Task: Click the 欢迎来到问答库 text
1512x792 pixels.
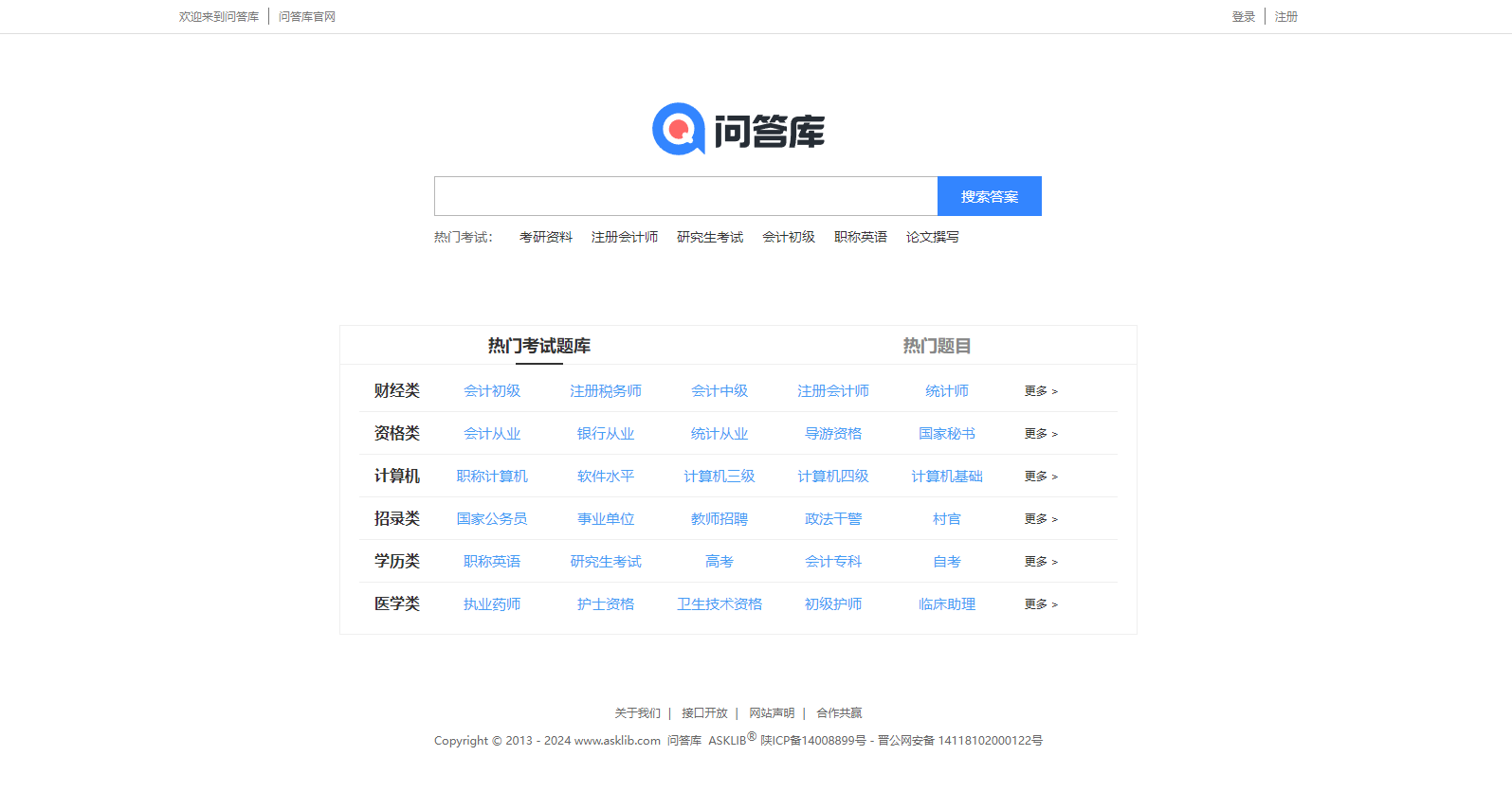Action: [x=219, y=17]
